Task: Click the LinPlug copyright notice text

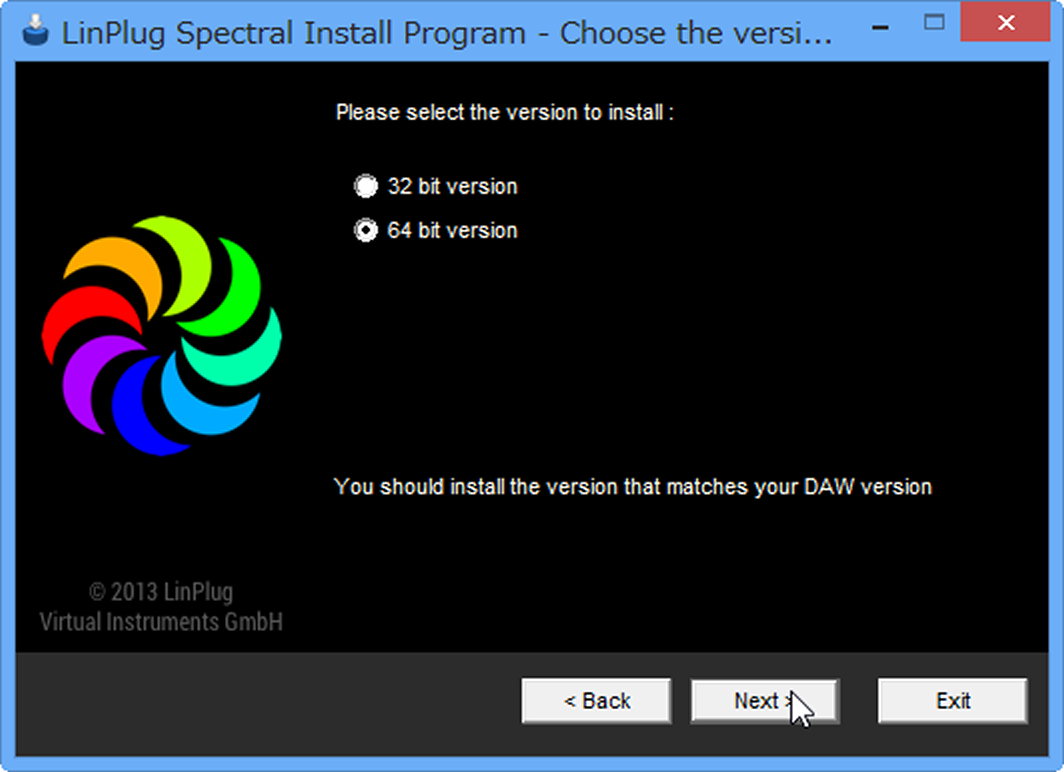Action: (161, 607)
